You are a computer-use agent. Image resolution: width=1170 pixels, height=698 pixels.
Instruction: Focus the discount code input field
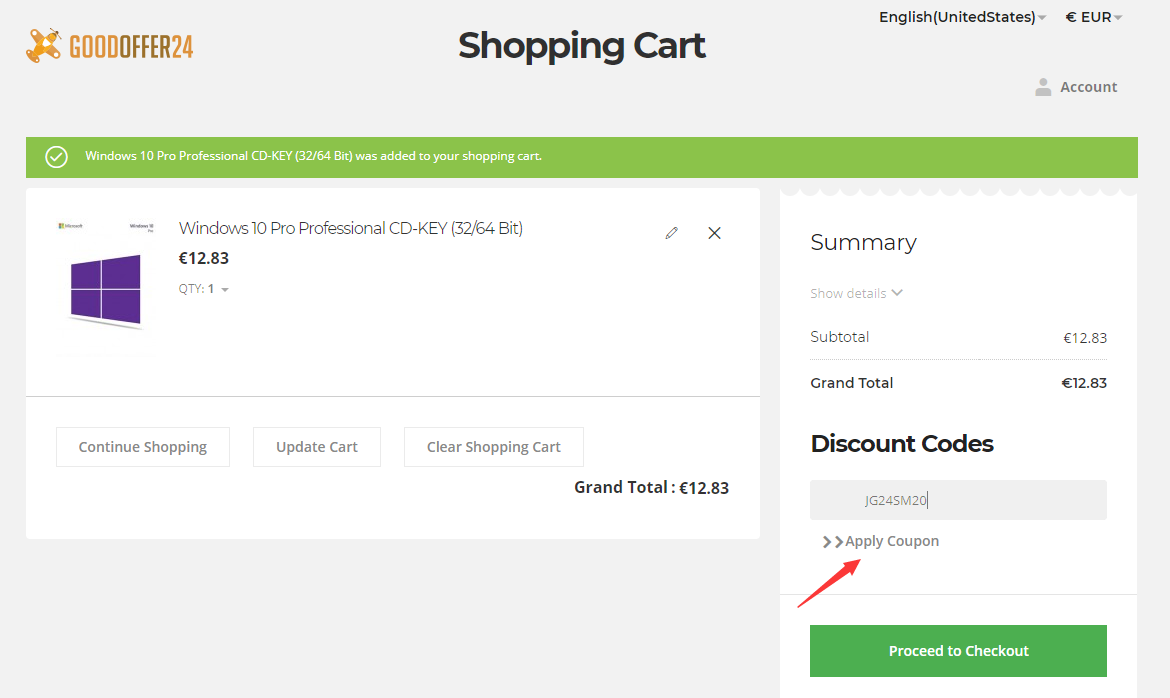pyautogui.click(x=958, y=500)
